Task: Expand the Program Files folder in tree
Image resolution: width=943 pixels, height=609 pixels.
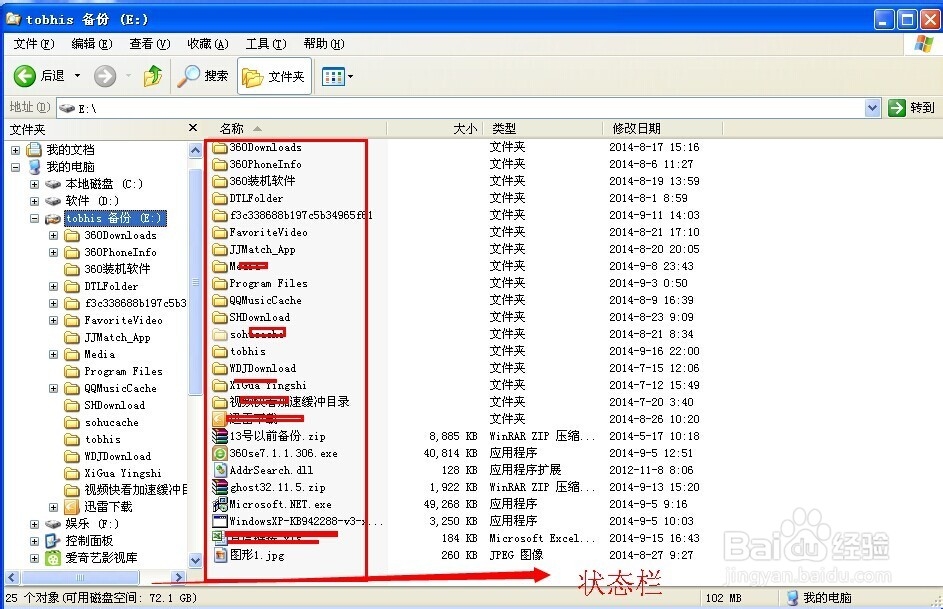Action: (51, 371)
